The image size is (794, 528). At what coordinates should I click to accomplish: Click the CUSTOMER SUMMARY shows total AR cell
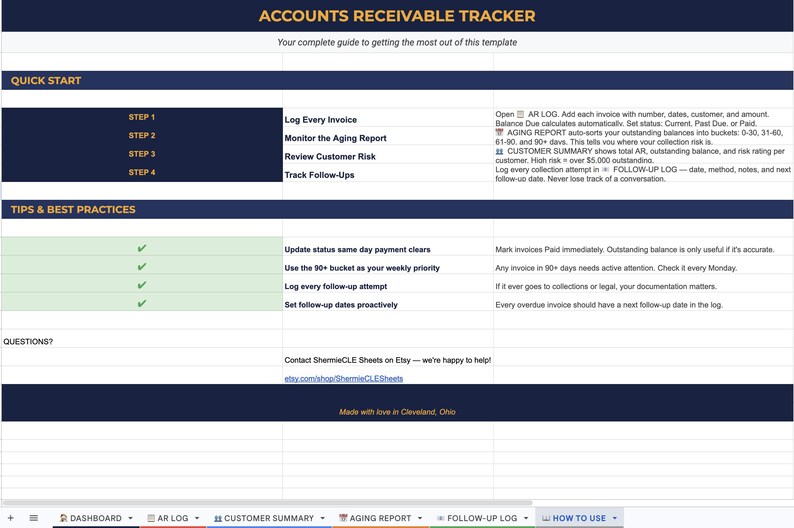click(x=643, y=155)
